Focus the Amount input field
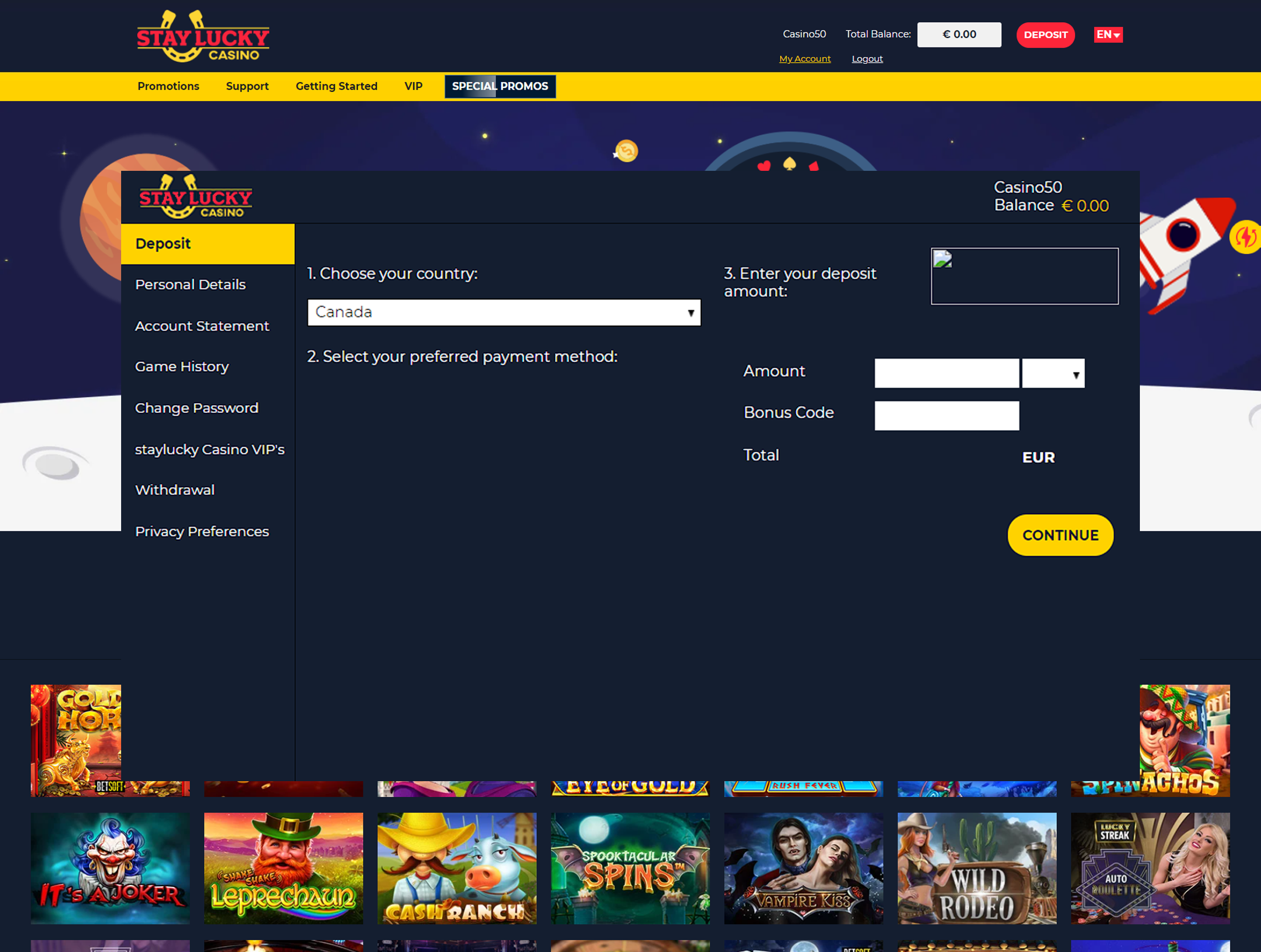The image size is (1261, 952). click(946, 374)
